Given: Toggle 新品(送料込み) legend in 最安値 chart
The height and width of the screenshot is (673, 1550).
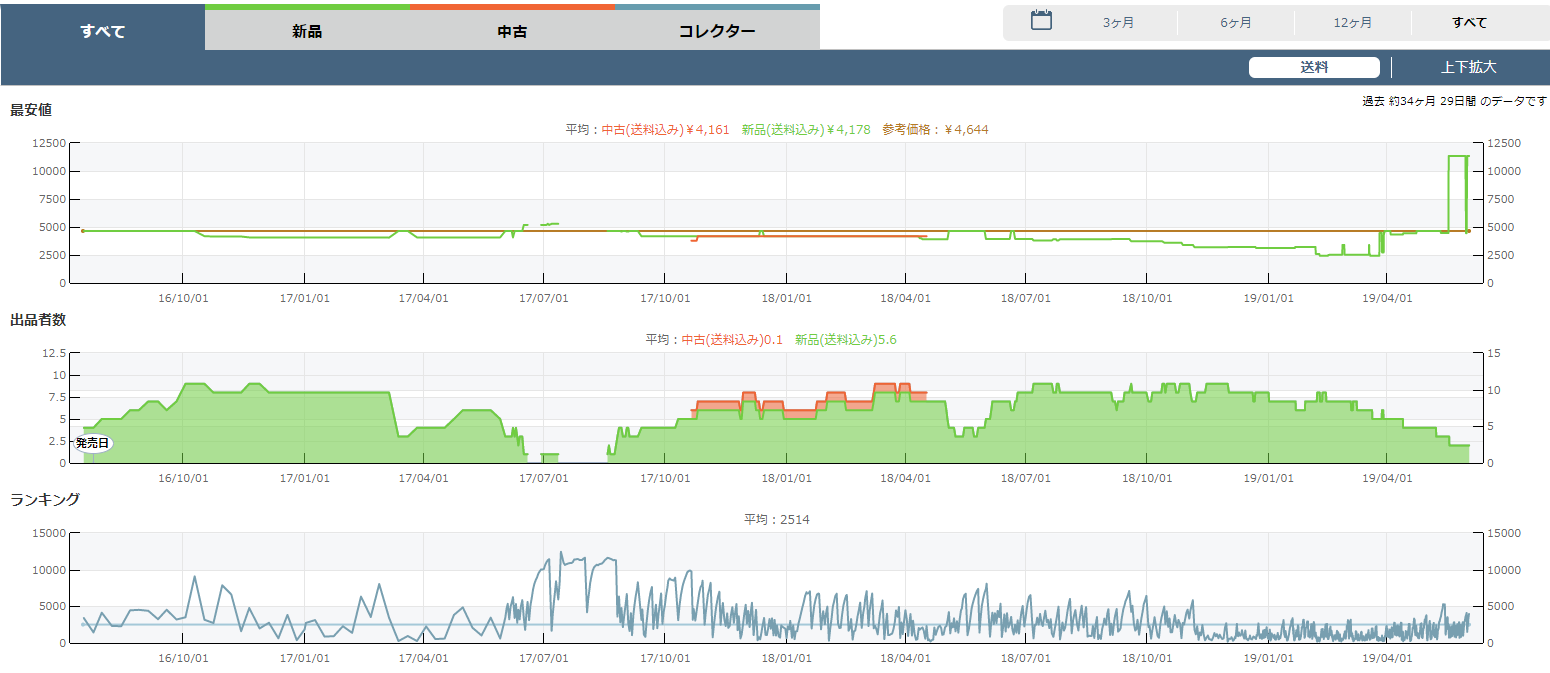Looking at the screenshot, I should point(805,130).
